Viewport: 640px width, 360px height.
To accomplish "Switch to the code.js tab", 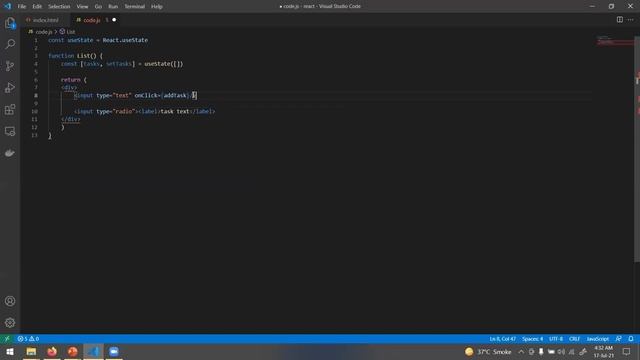I will click(92, 20).
